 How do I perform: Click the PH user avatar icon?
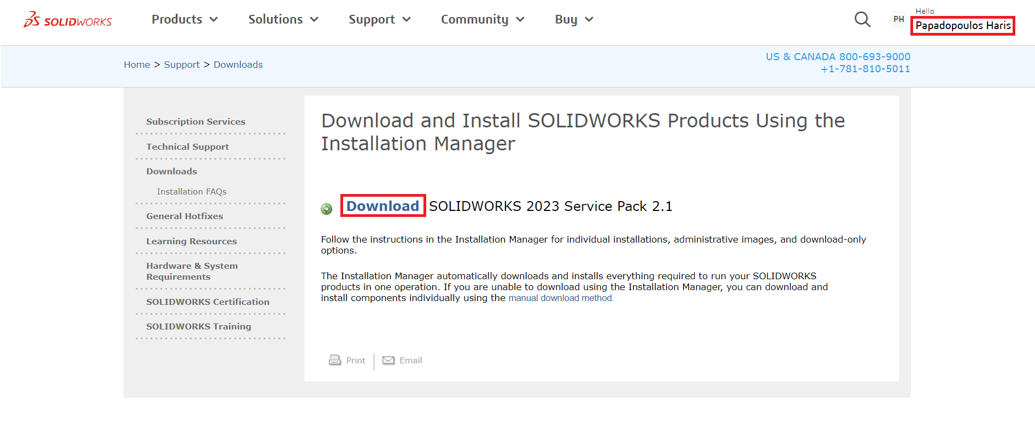pyautogui.click(x=898, y=20)
